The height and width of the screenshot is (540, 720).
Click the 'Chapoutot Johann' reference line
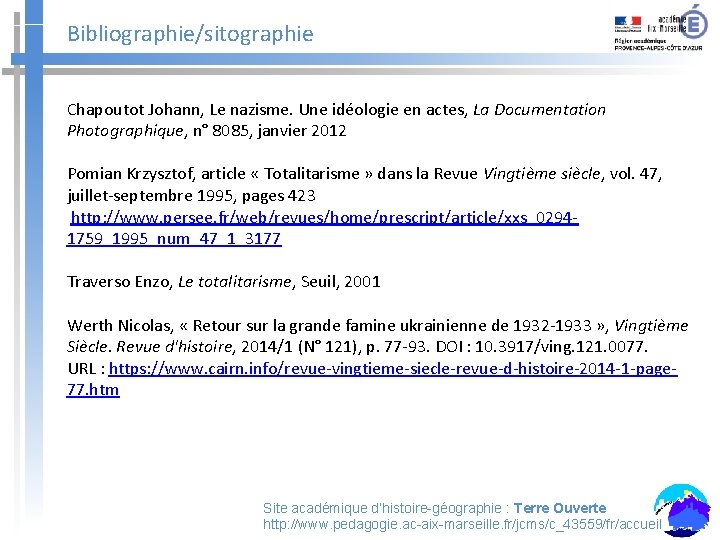point(336,110)
